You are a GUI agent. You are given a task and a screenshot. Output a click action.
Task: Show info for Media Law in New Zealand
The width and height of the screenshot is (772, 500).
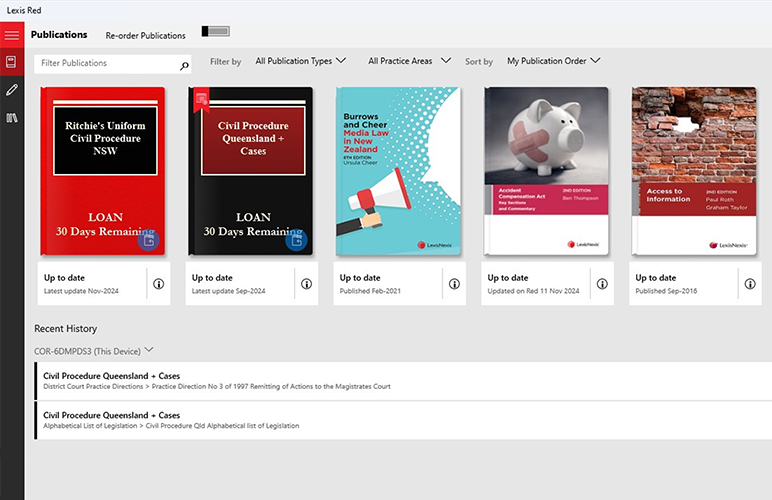[454, 284]
